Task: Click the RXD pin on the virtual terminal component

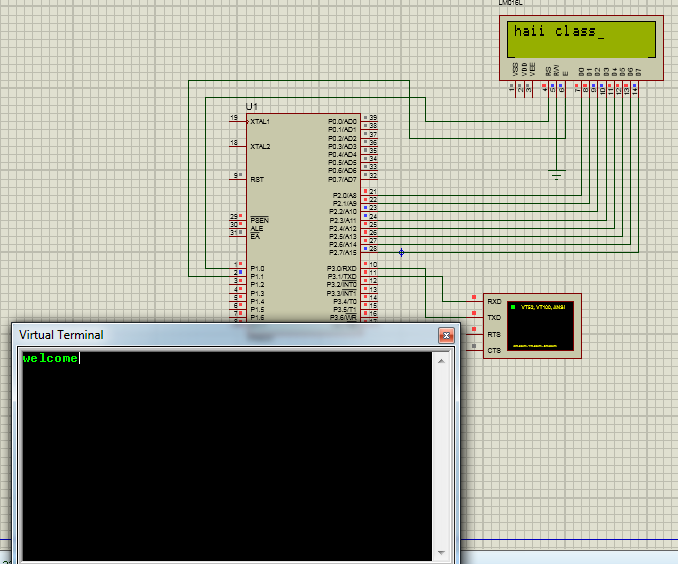Action: coord(494,301)
